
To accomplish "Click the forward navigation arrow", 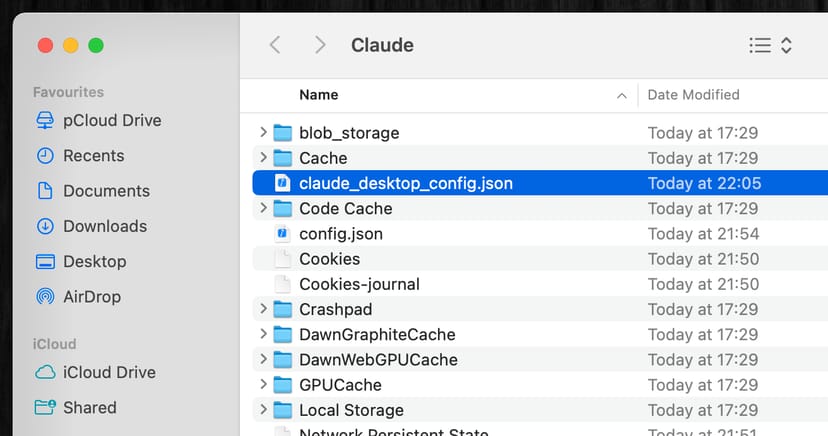I will coord(320,45).
